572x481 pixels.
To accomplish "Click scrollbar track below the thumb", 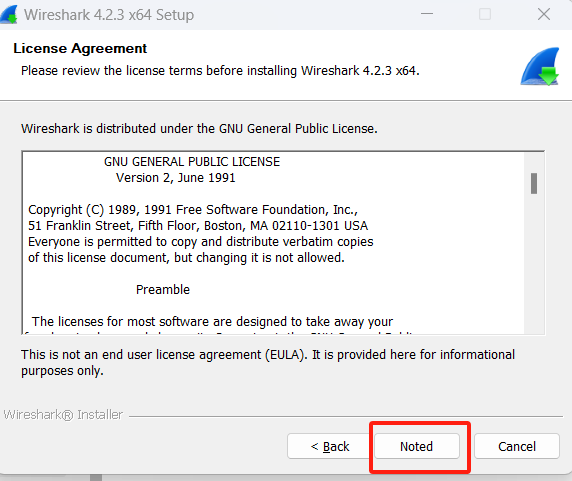I will point(534,263).
